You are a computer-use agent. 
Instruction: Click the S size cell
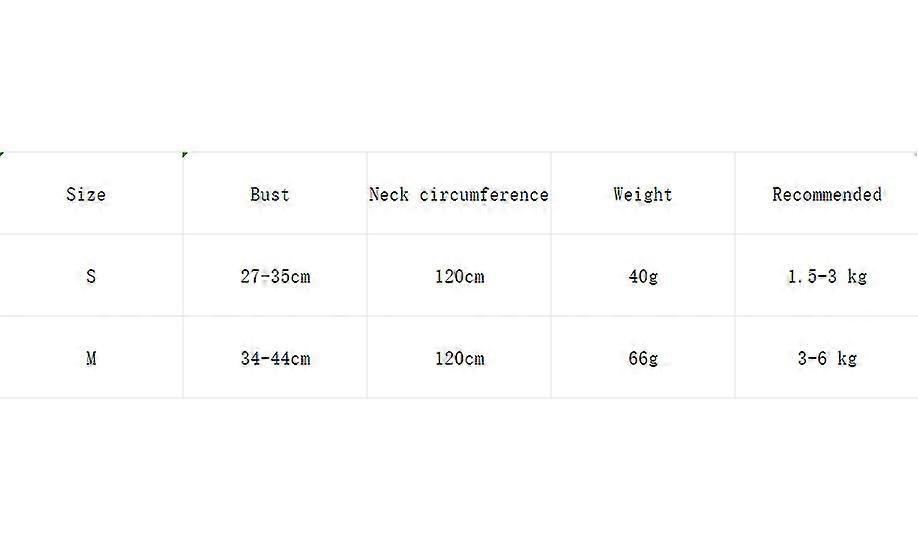[91, 276]
